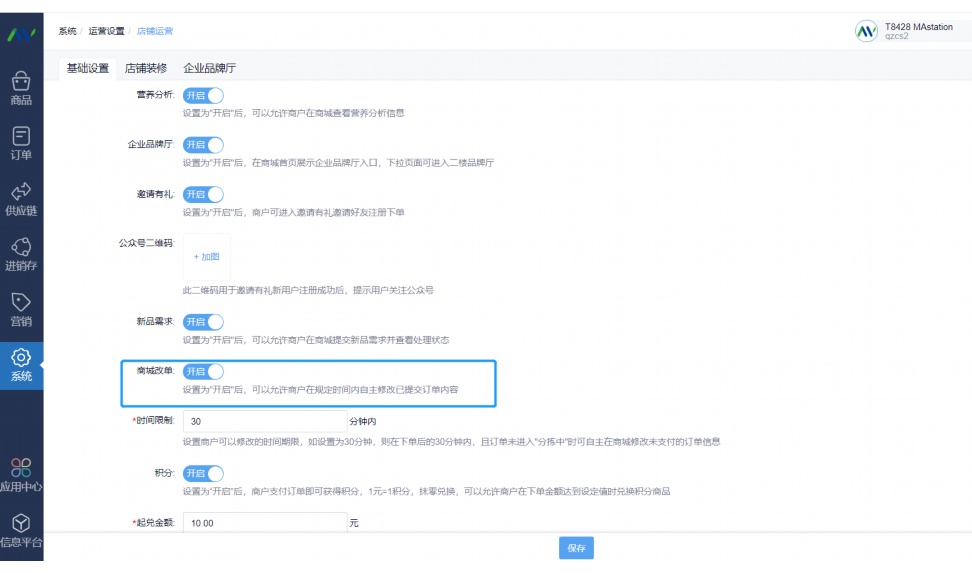Click 系统 in the breadcrumb
The height and width of the screenshot is (573, 972).
68,31
